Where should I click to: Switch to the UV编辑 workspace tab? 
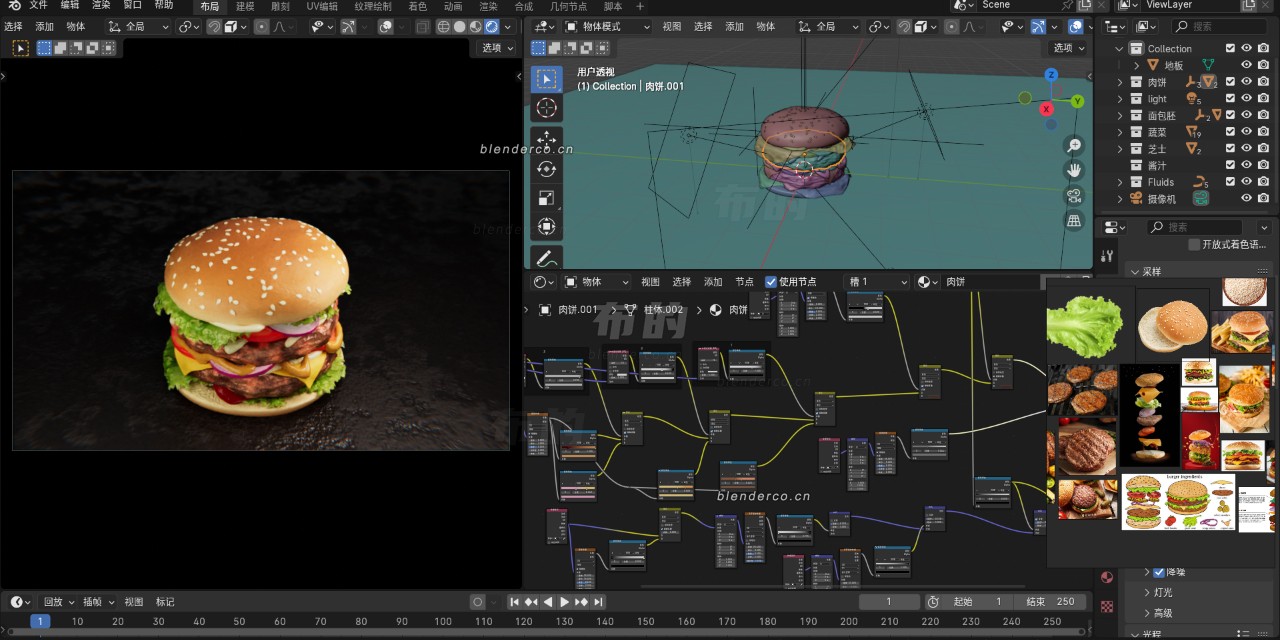tap(322, 6)
